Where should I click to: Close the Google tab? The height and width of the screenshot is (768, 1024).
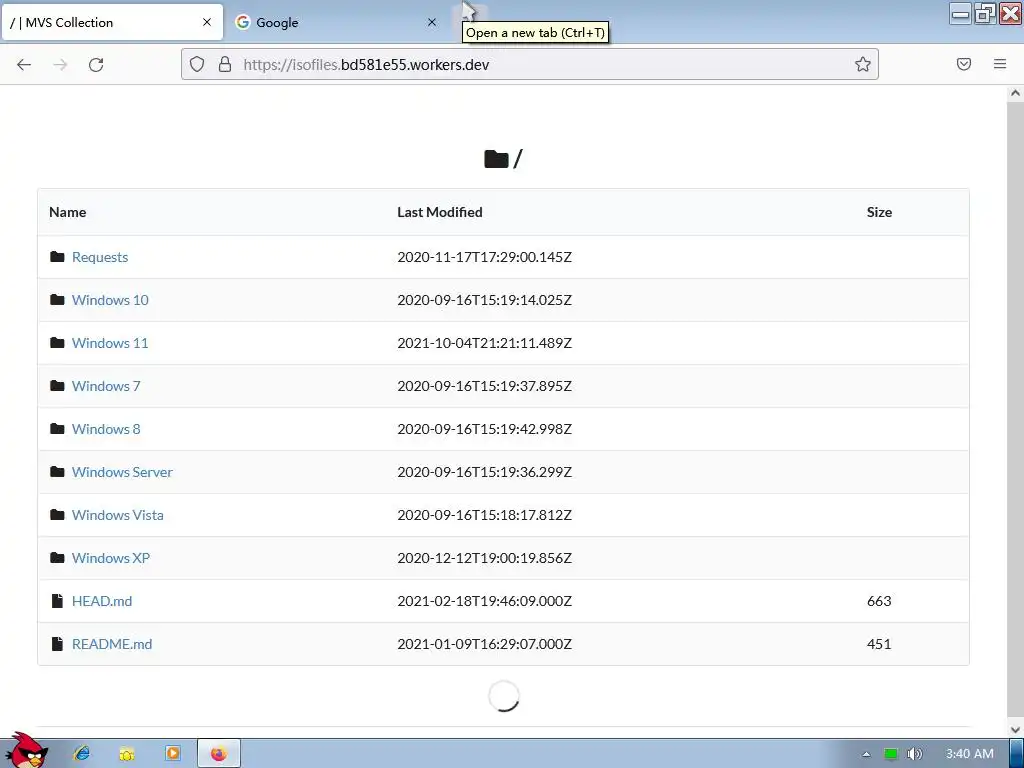pyautogui.click(x=432, y=22)
